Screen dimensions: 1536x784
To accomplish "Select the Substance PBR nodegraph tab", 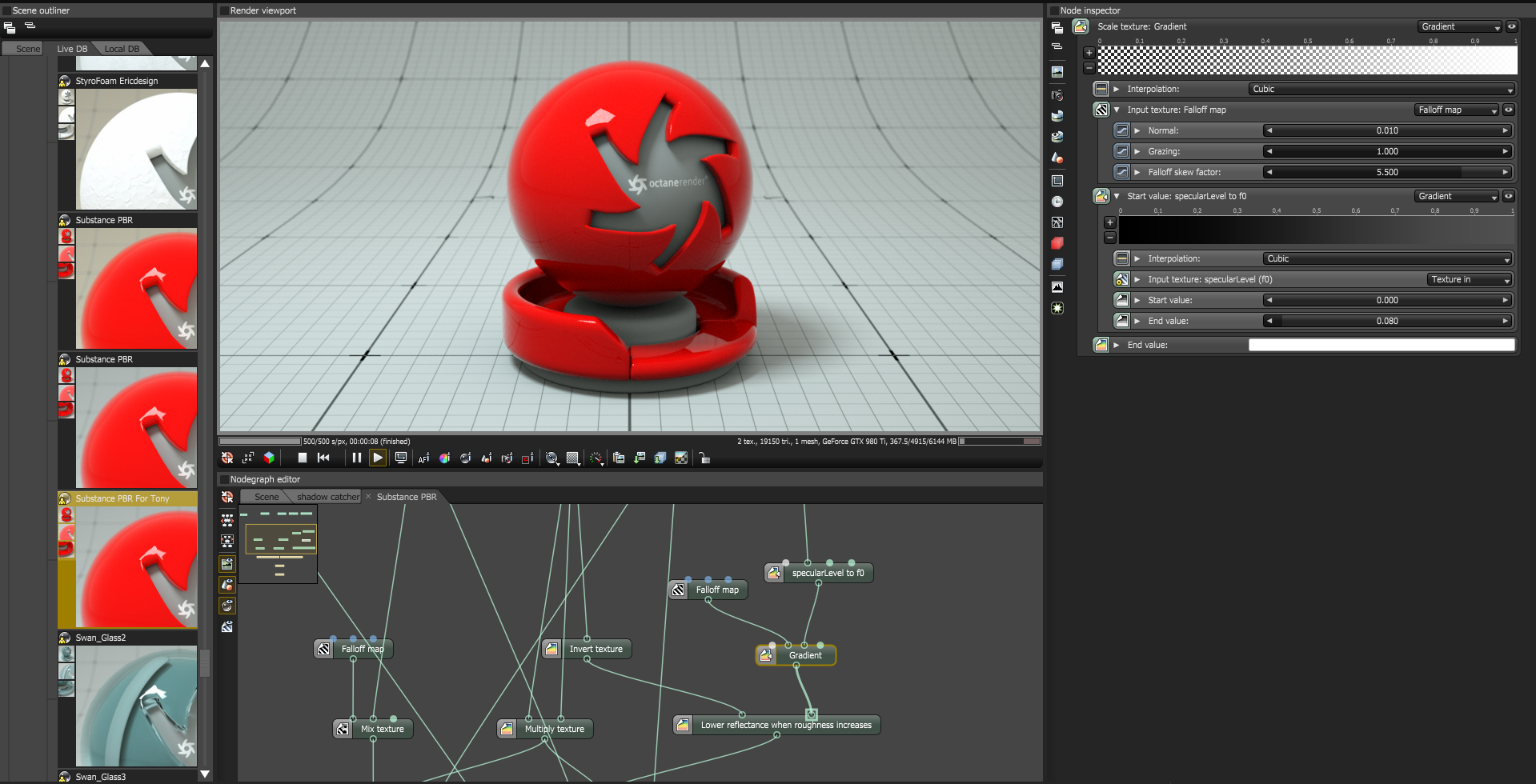I will pyautogui.click(x=407, y=497).
